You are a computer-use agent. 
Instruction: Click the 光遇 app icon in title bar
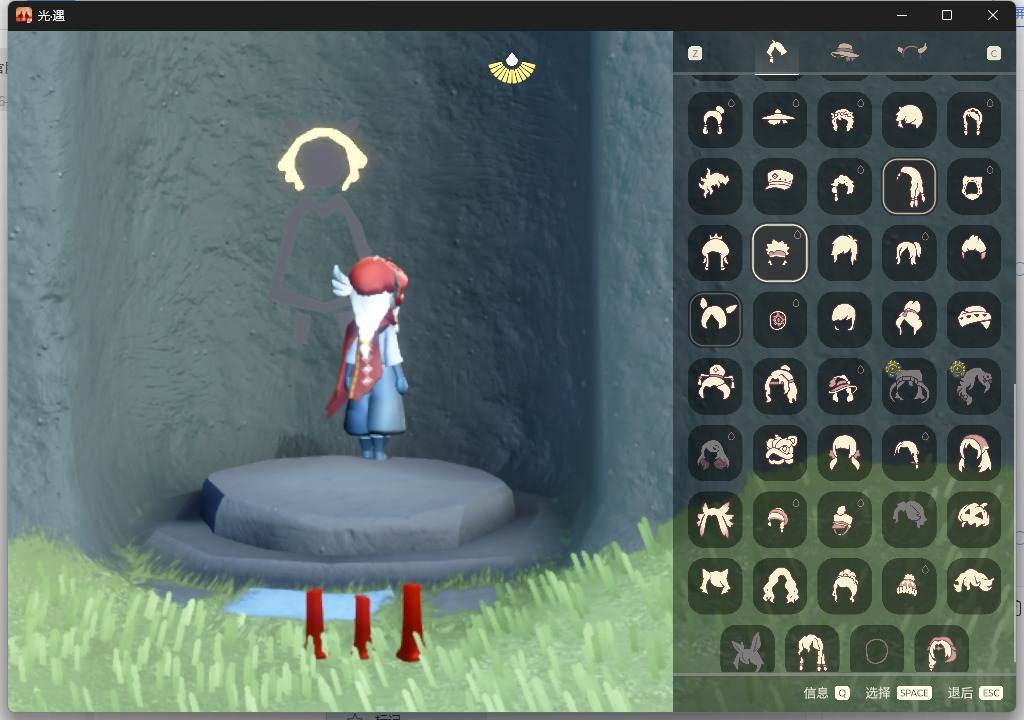click(24, 15)
